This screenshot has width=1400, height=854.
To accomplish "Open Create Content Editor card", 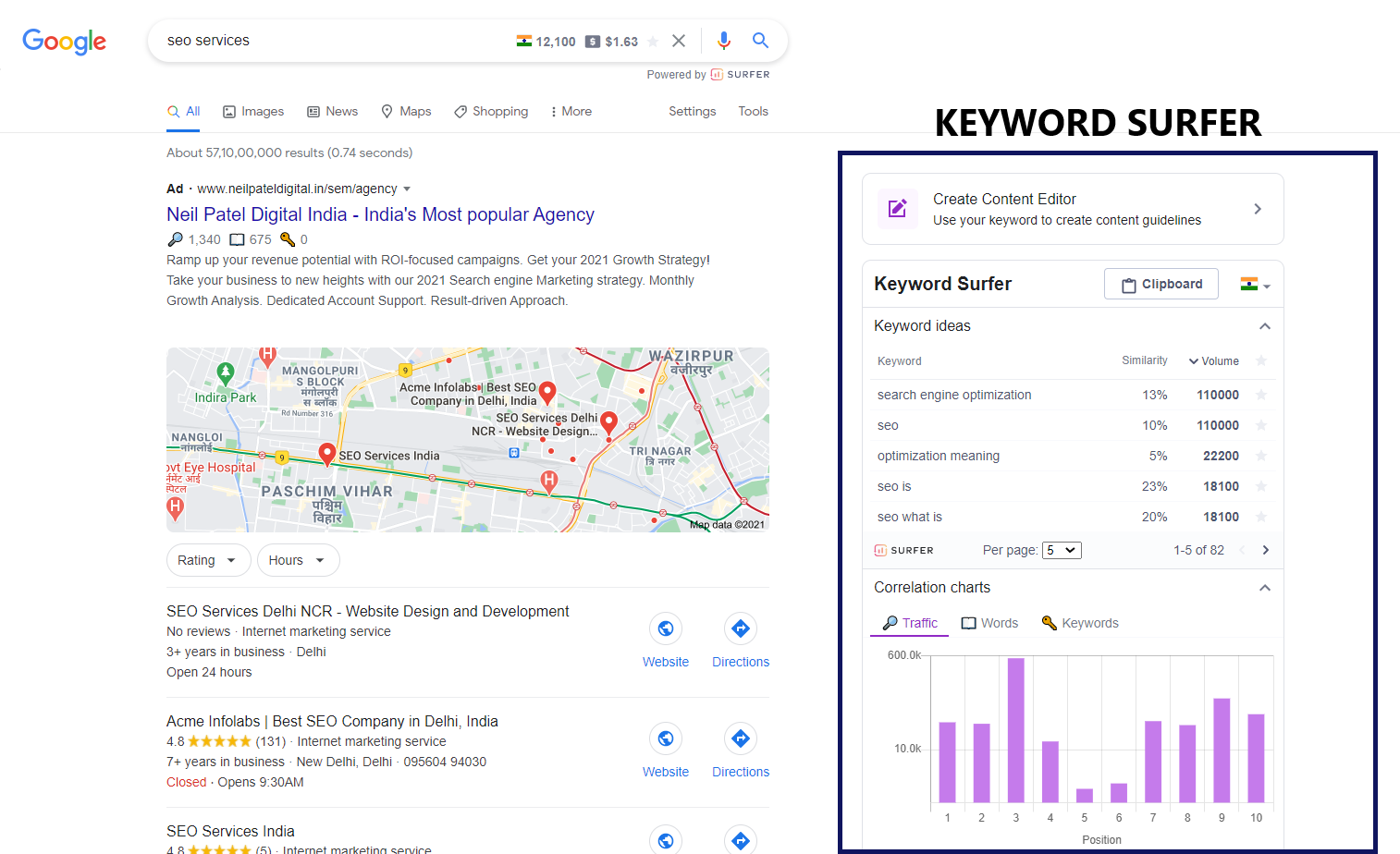I will tap(1073, 209).
